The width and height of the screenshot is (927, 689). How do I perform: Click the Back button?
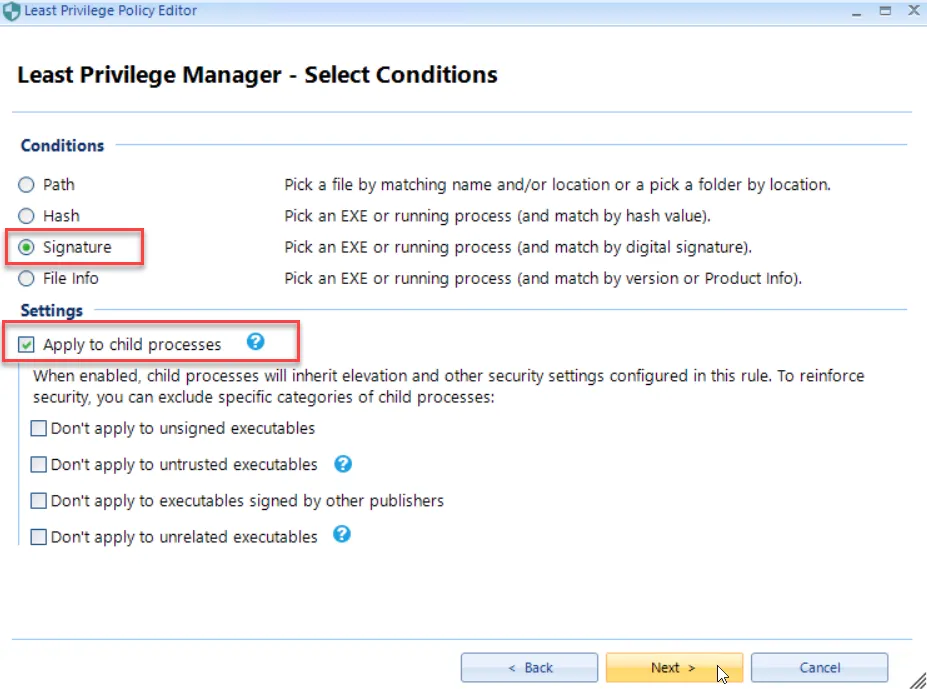pos(529,667)
